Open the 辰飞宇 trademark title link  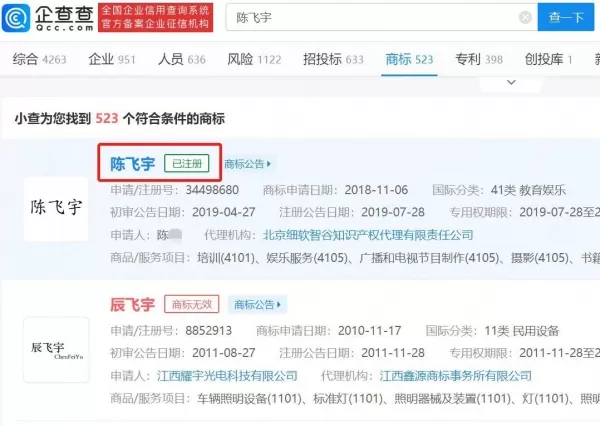point(132,305)
